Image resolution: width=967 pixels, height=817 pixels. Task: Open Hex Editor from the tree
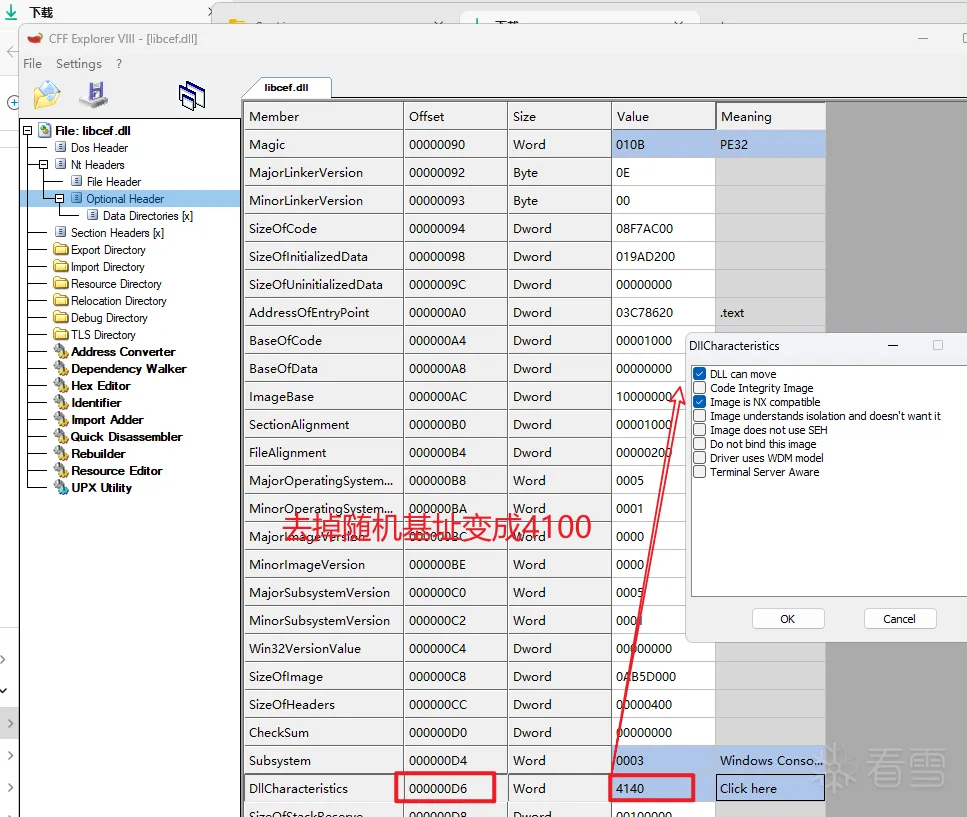click(101, 385)
